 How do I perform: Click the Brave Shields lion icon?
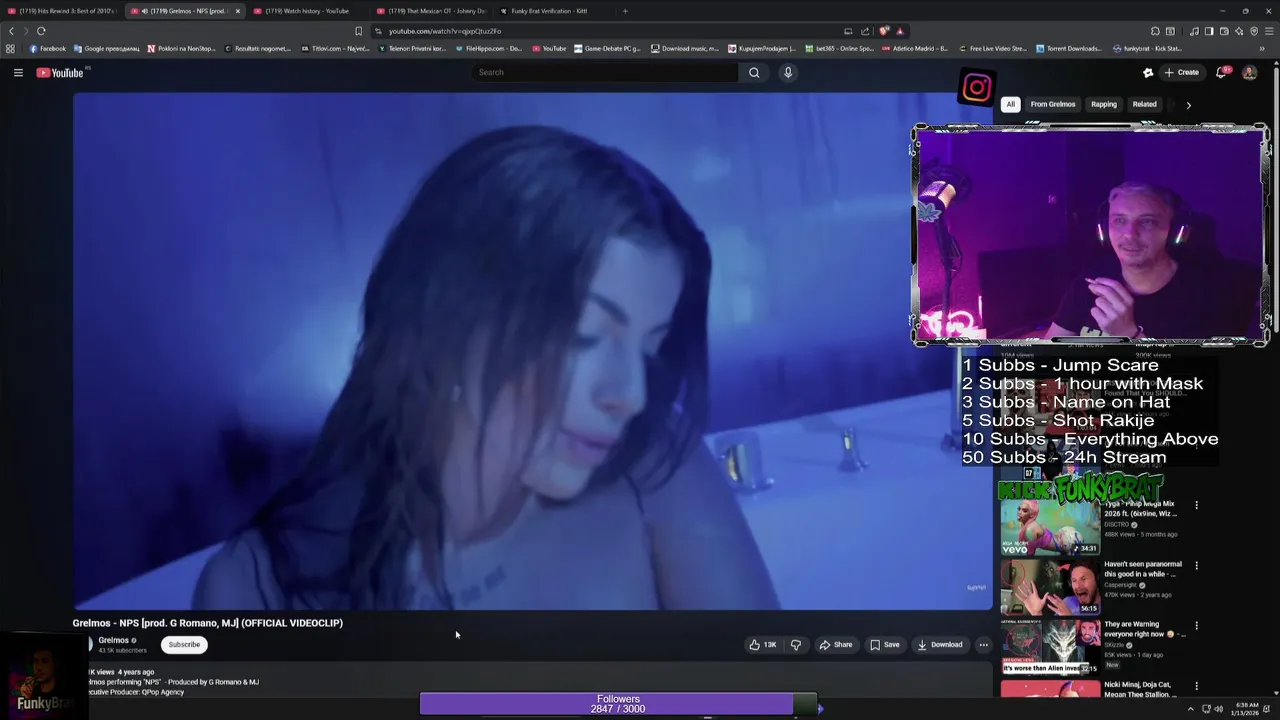pyautogui.click(x=884, y=31)
